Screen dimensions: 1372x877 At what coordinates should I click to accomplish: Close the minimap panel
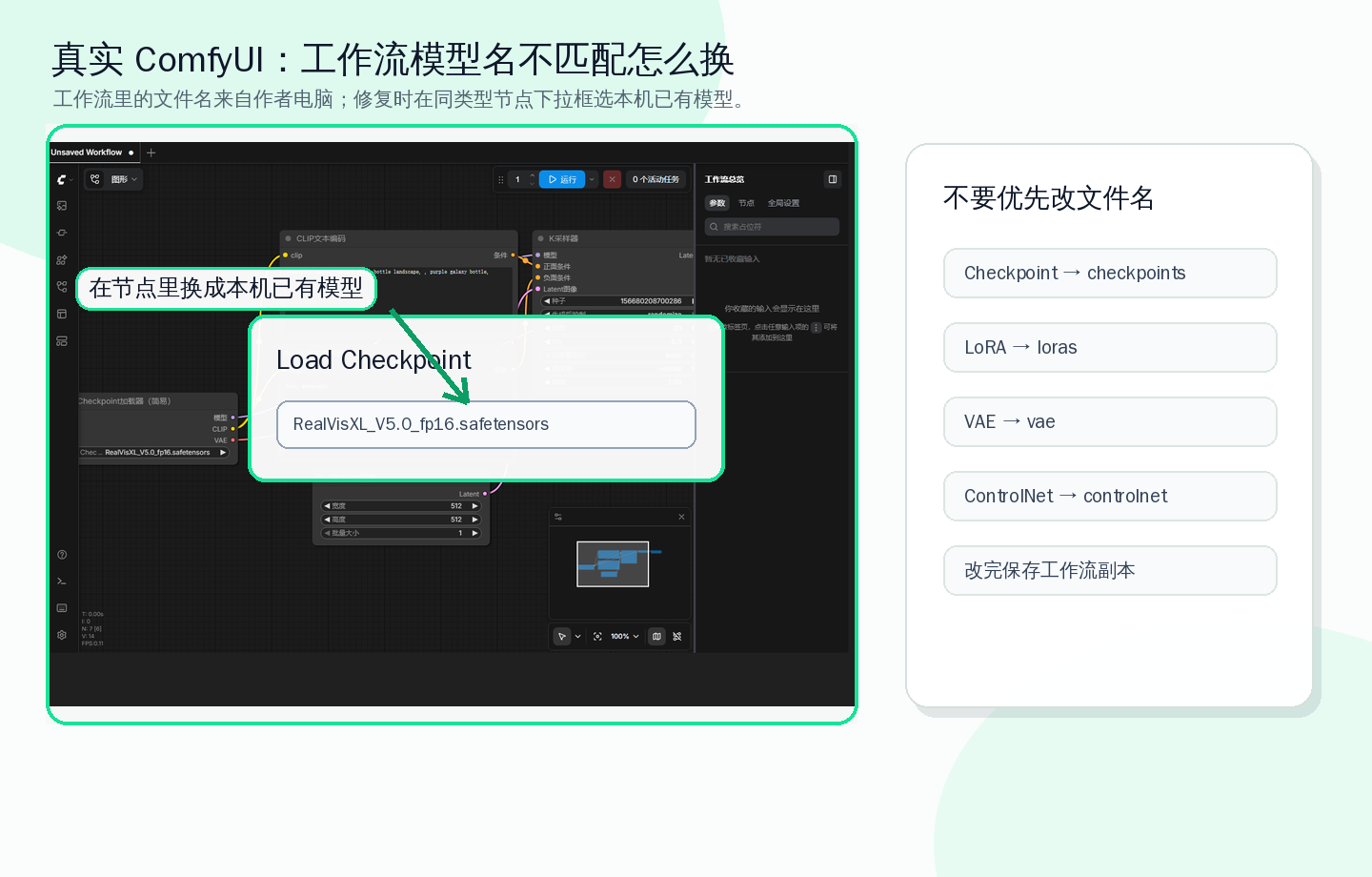[681, 517]
